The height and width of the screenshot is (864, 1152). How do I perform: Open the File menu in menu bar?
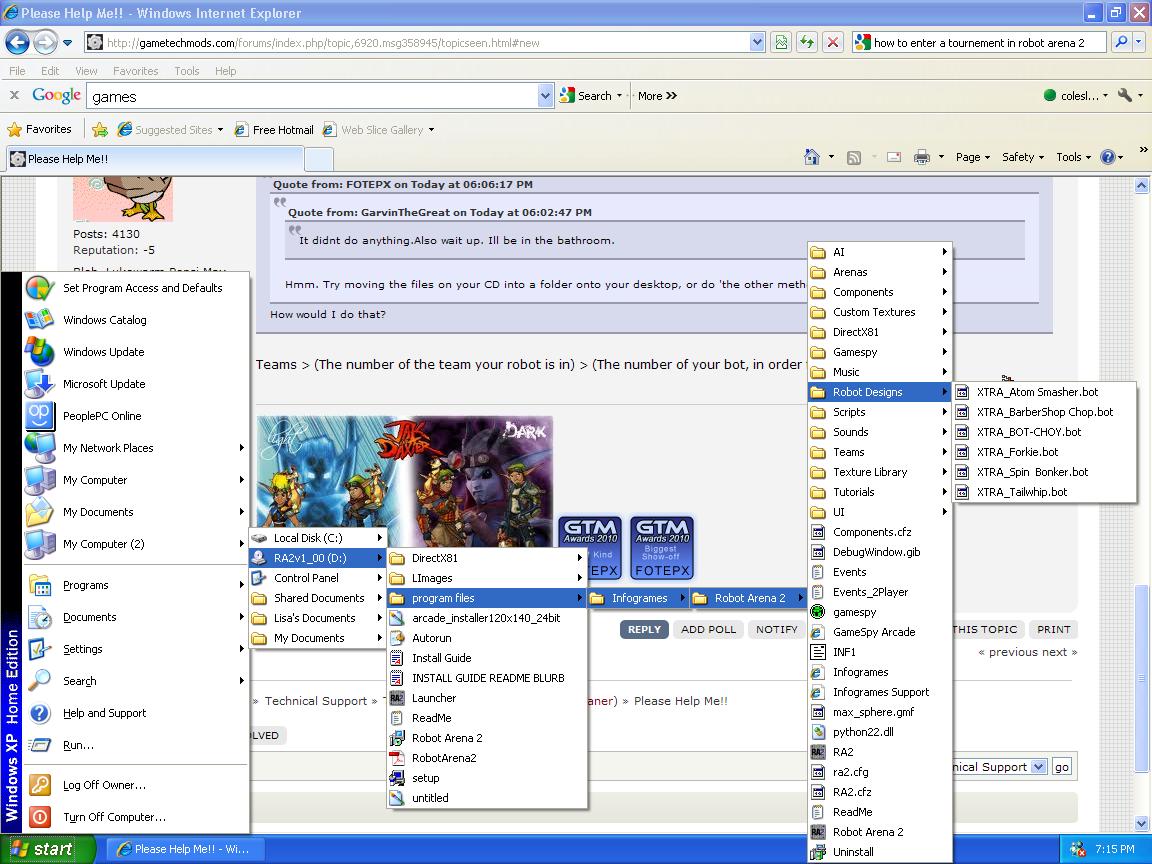17,71
